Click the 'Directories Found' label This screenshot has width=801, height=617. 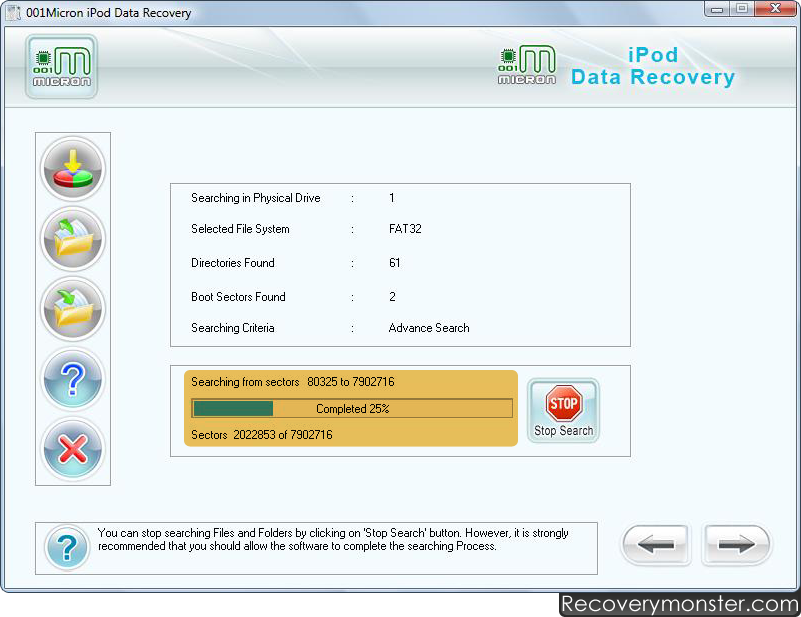coord(232,263)
